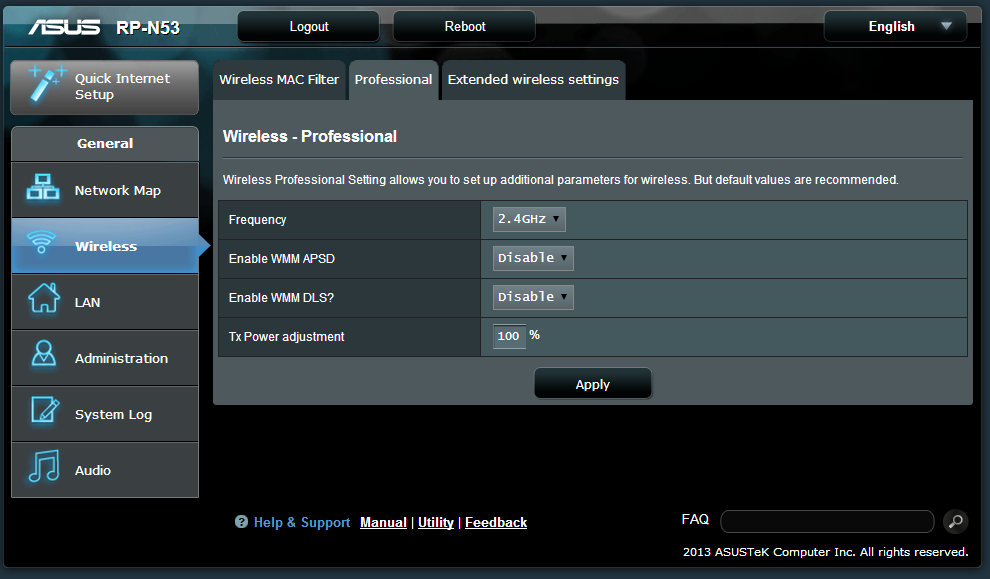This screenshot has width=990, height=579.
Task: Click the Reboot button
Action: (464, 27)
